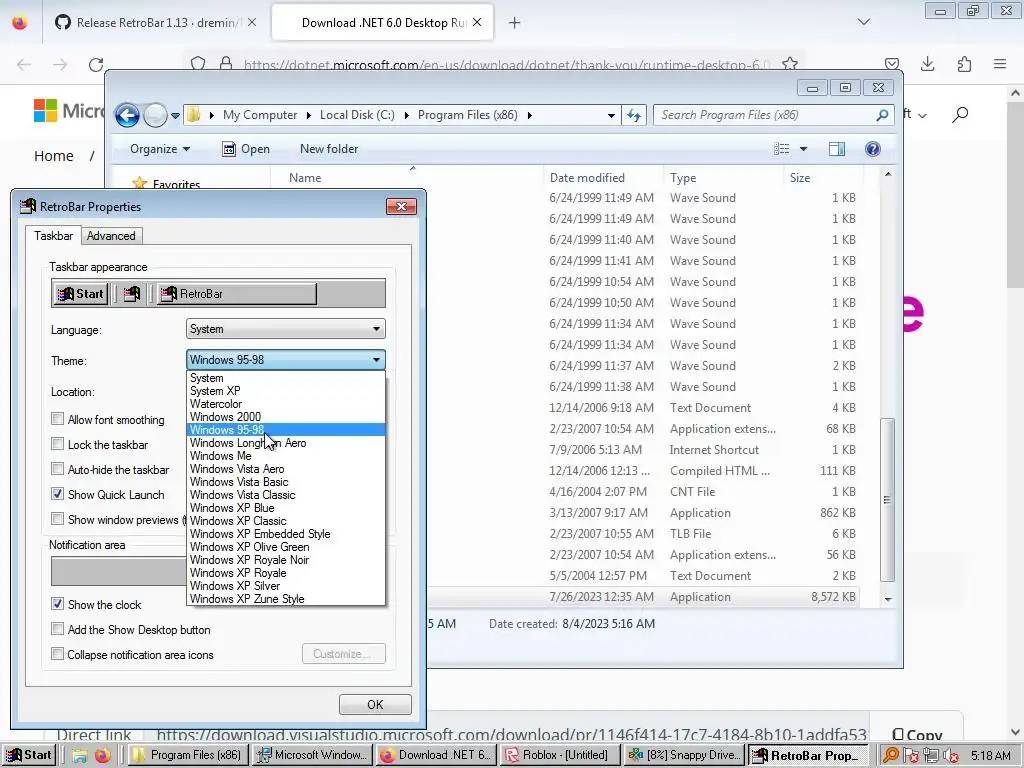Switch to the Advanced tab
The width and height of the screenshot is (1024, 768).
111,236
